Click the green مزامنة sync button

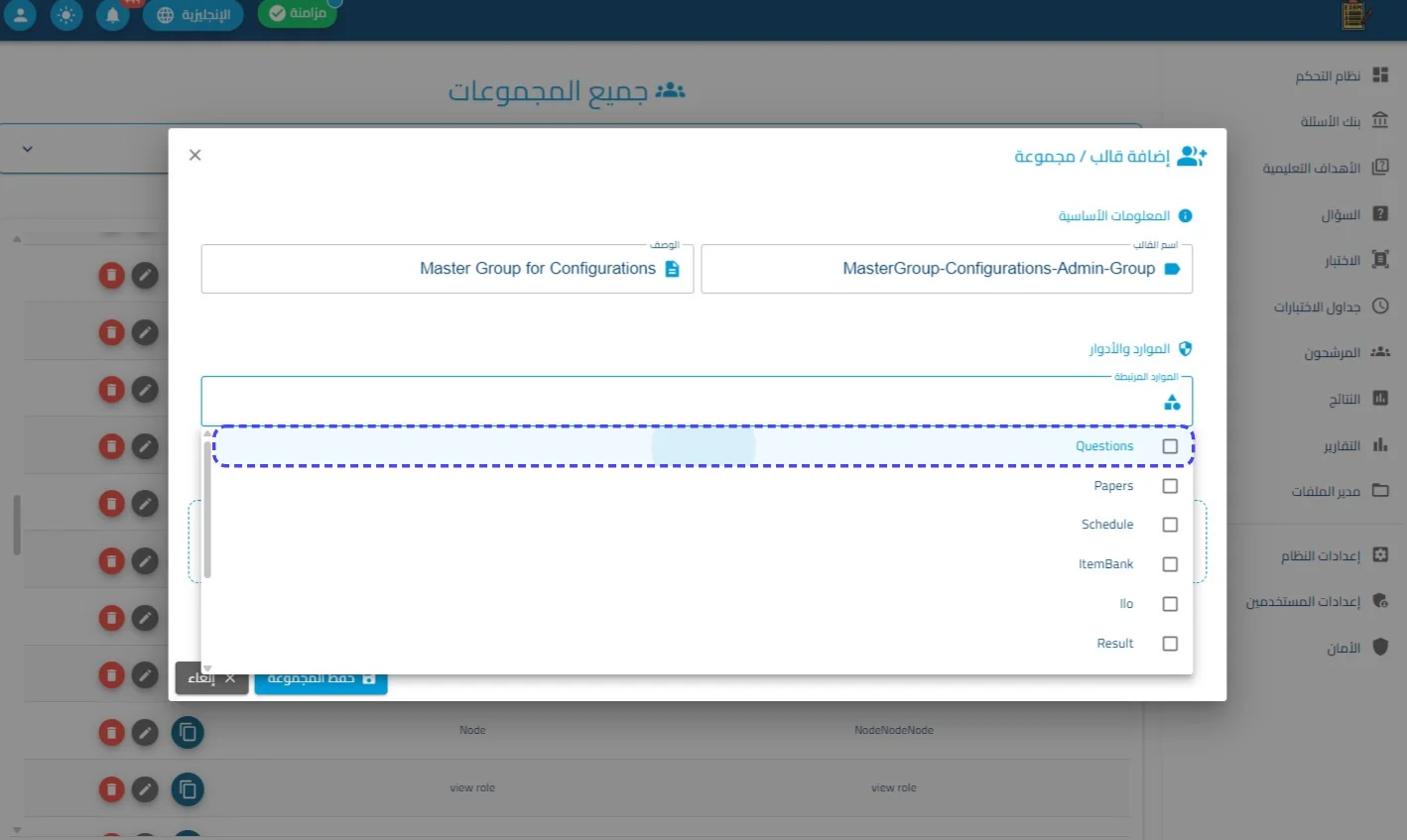point(298,13)
